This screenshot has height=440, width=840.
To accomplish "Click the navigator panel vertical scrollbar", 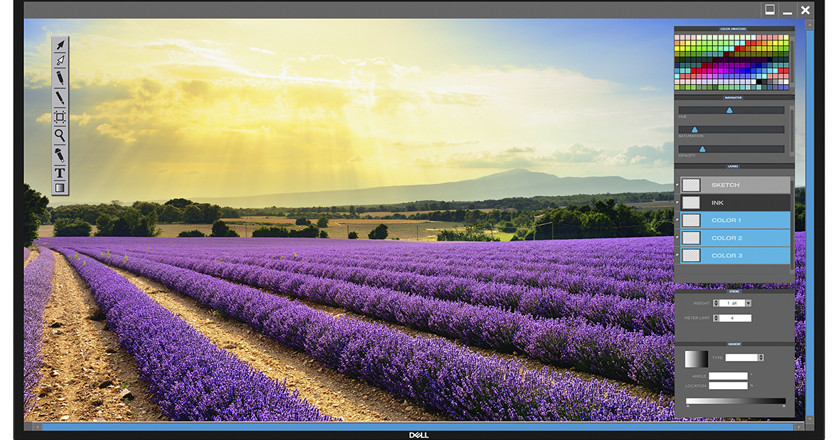I will click(x=792, y=131).
